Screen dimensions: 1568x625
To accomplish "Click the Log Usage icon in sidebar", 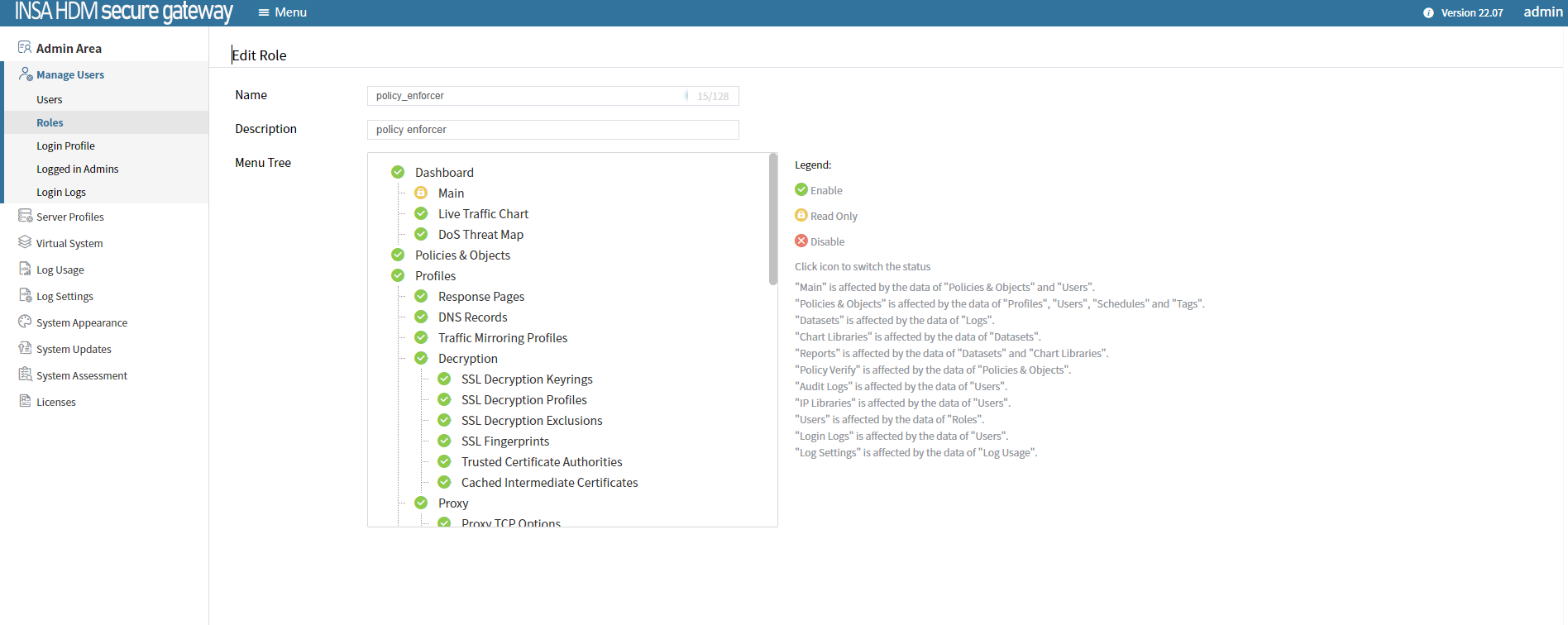I will 25,270.
